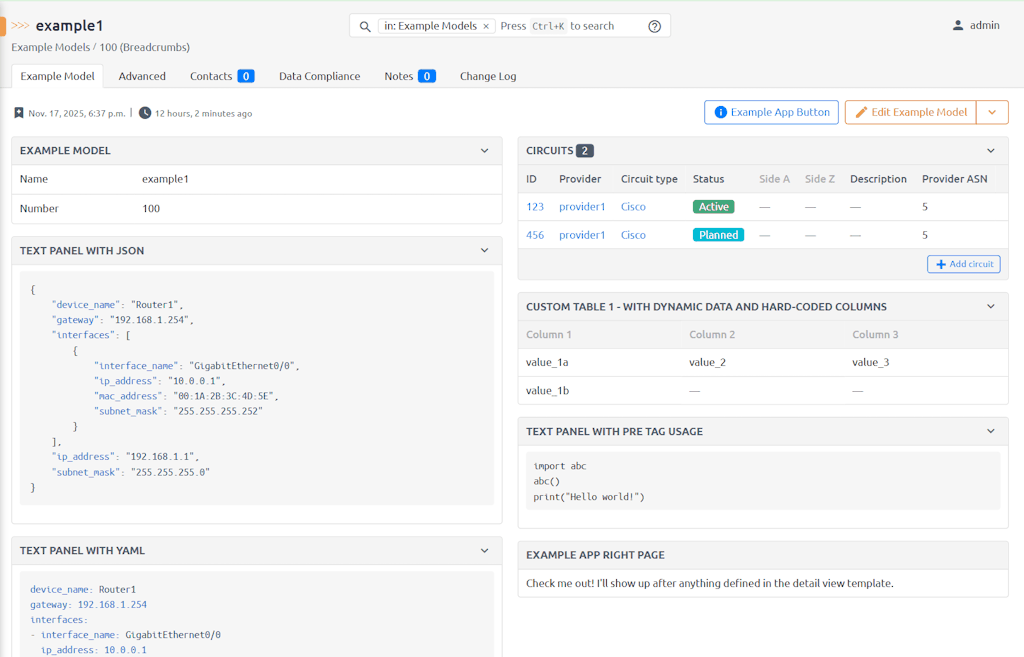The image size is (1024, 657).
Task: Collapse the Example Model panel
Action: coord(486,150)
